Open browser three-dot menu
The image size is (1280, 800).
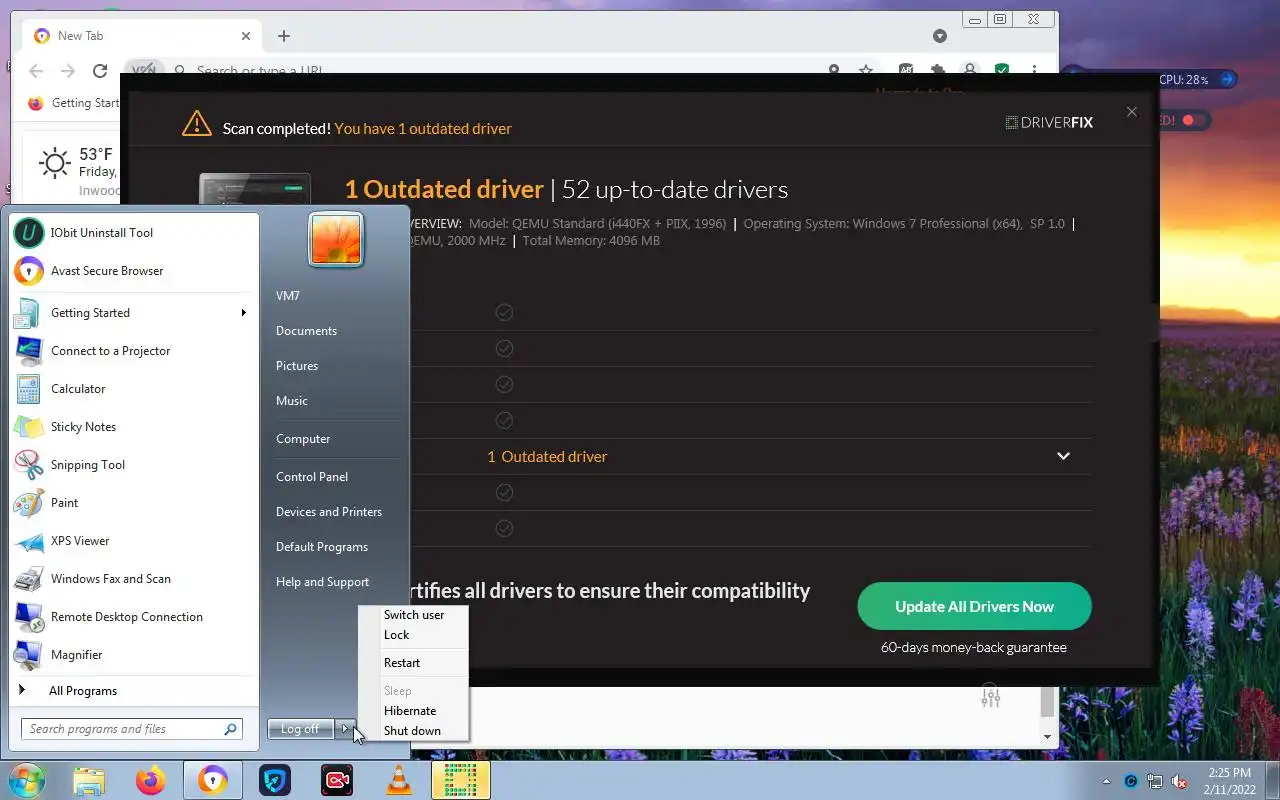click(x=1034, y=71)
